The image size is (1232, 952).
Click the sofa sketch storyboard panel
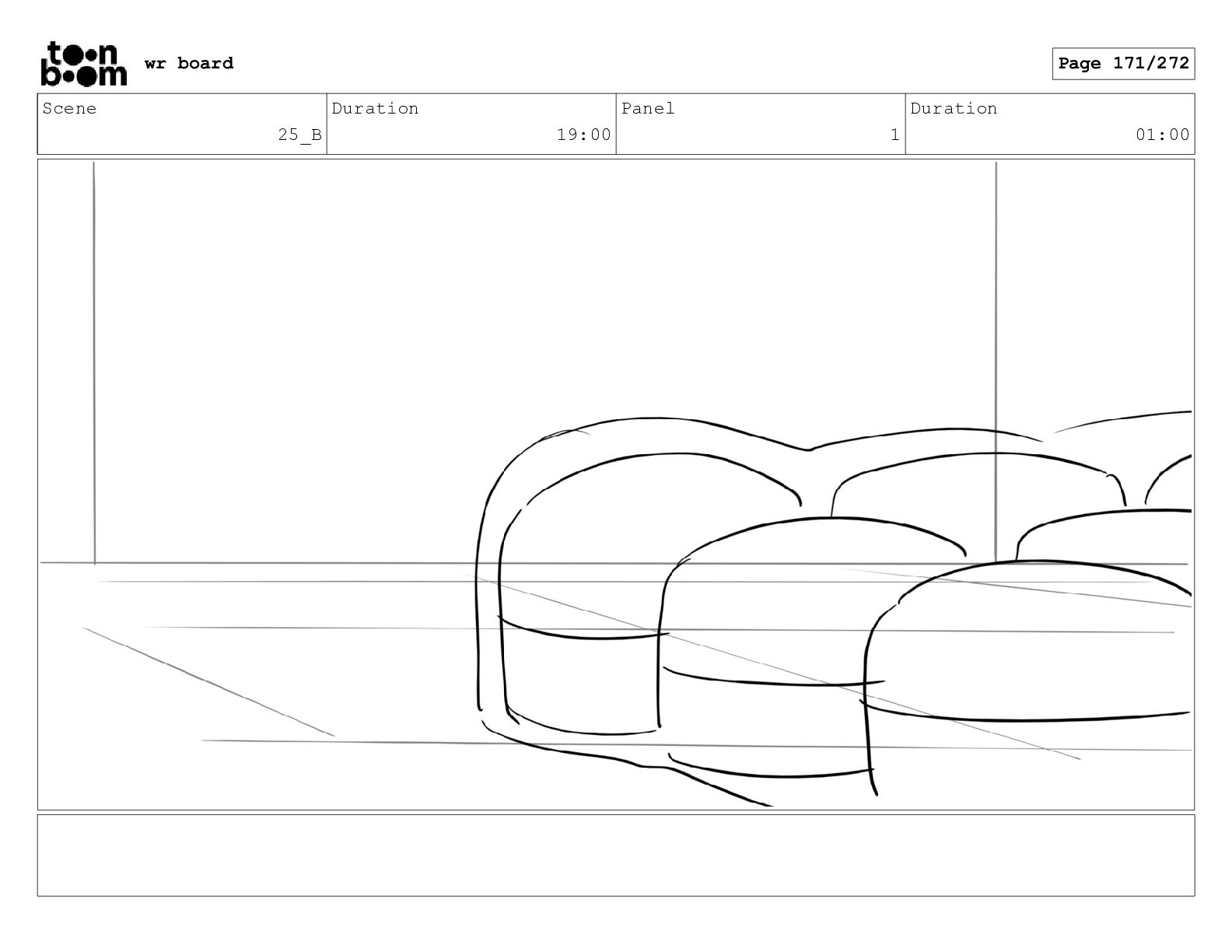616,485
